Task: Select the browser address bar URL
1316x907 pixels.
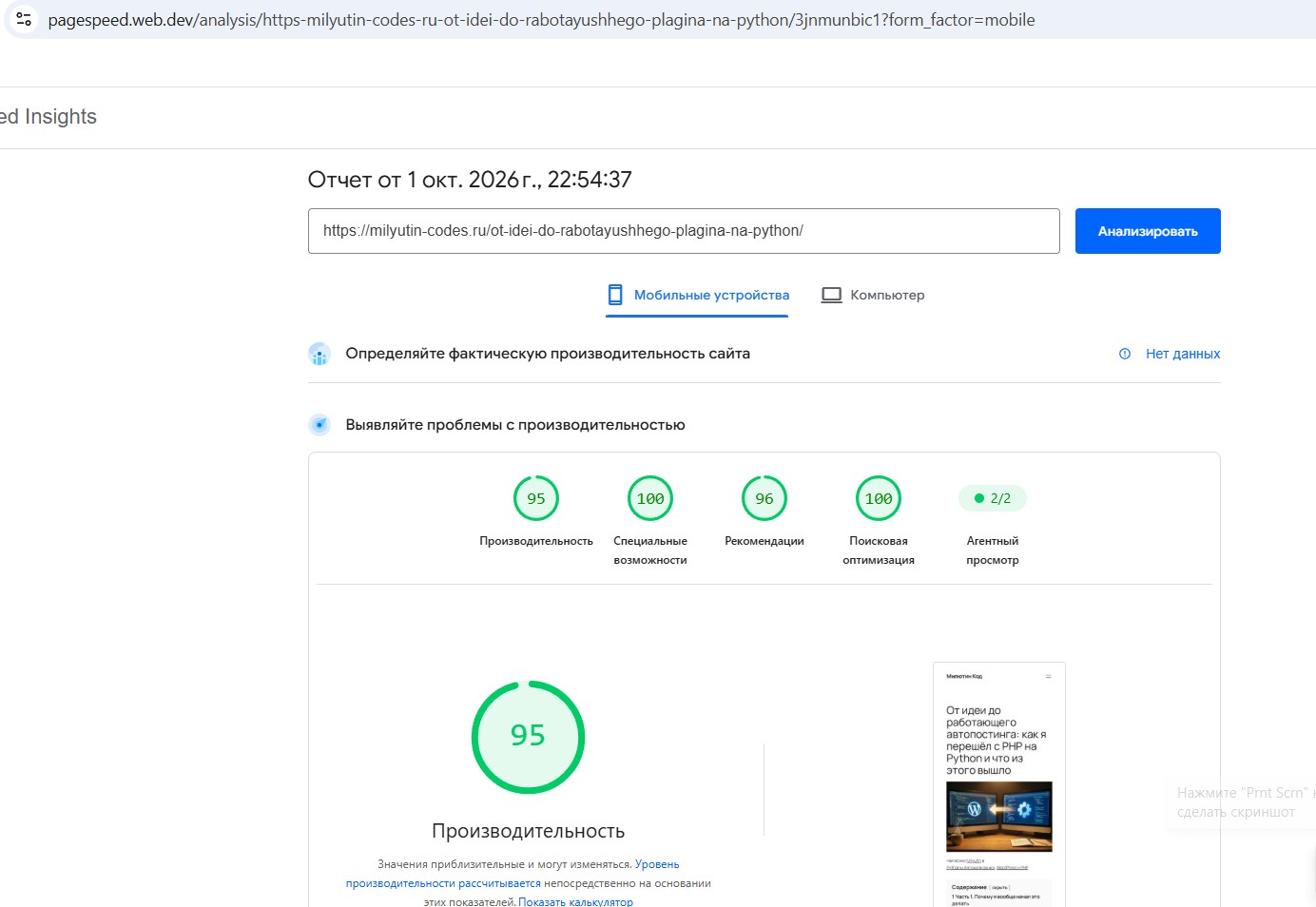Action: [x=541, y=20]
